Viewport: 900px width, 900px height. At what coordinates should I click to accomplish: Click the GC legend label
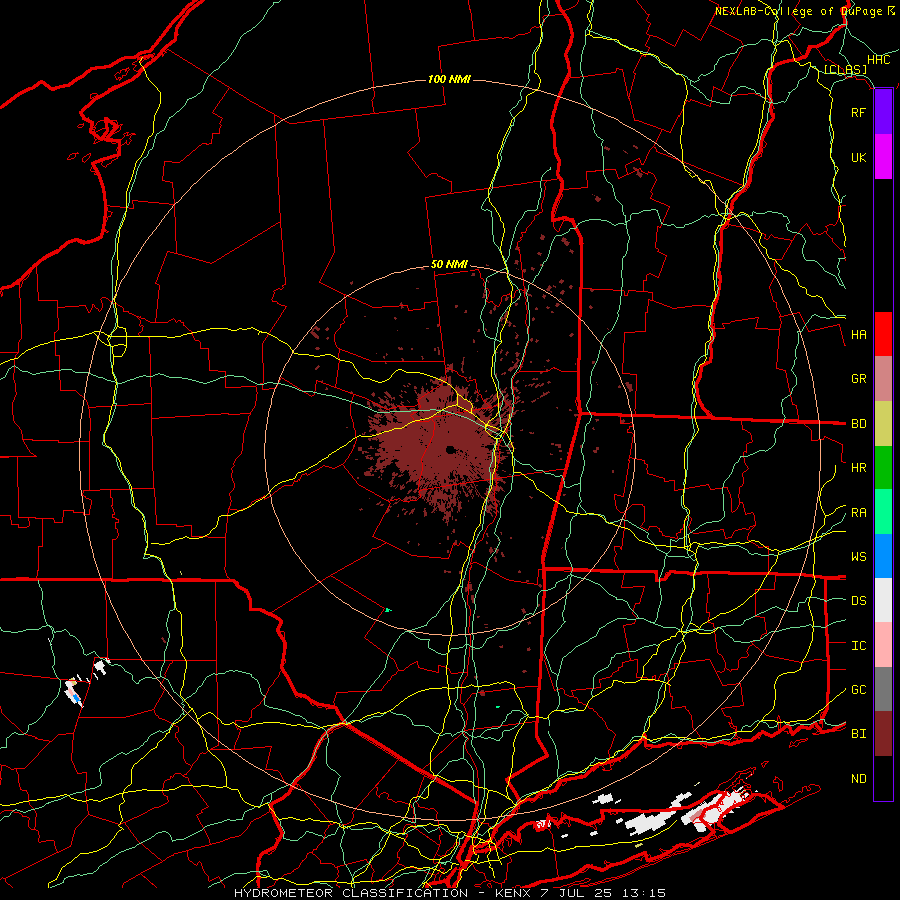[x=858, y=690]
